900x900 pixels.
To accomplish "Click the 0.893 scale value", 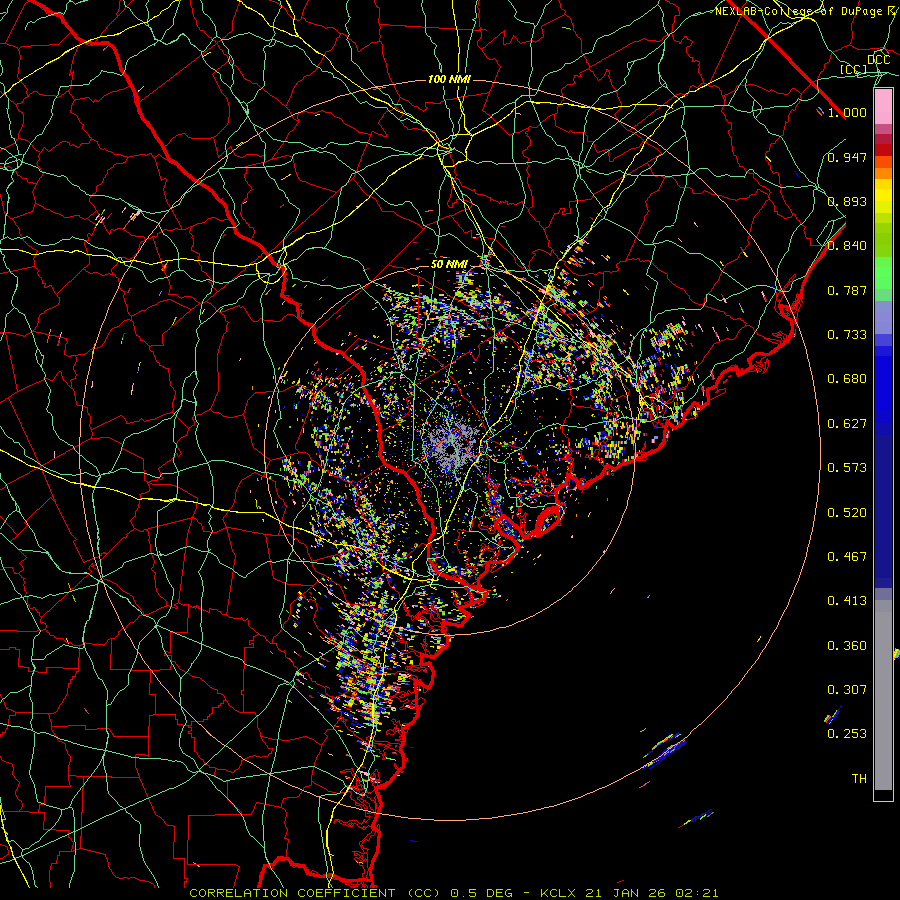I will pyautogui.click(x=847, y=201).
